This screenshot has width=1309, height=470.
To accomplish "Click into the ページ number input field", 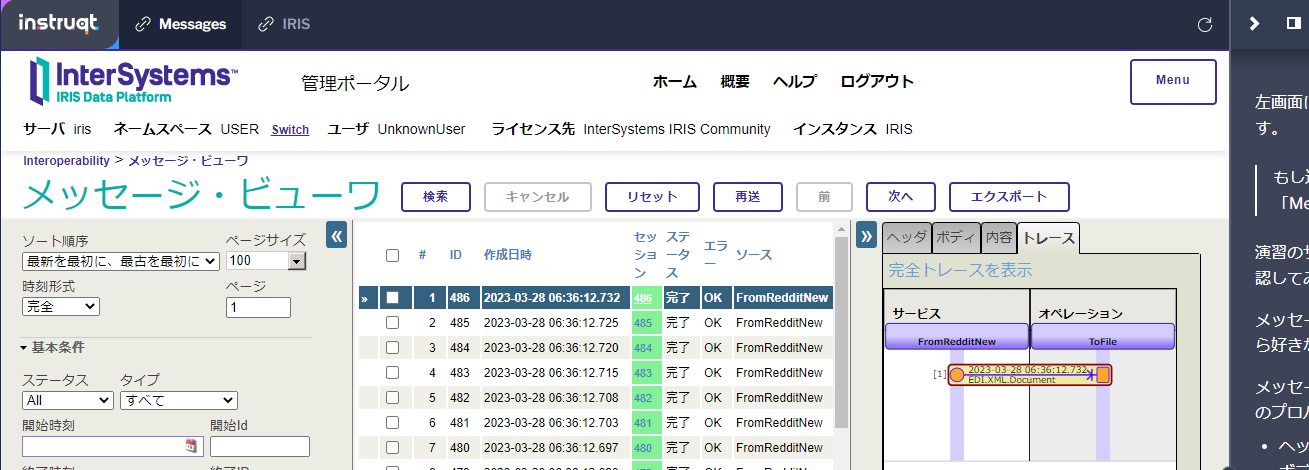I will point(258,308).
